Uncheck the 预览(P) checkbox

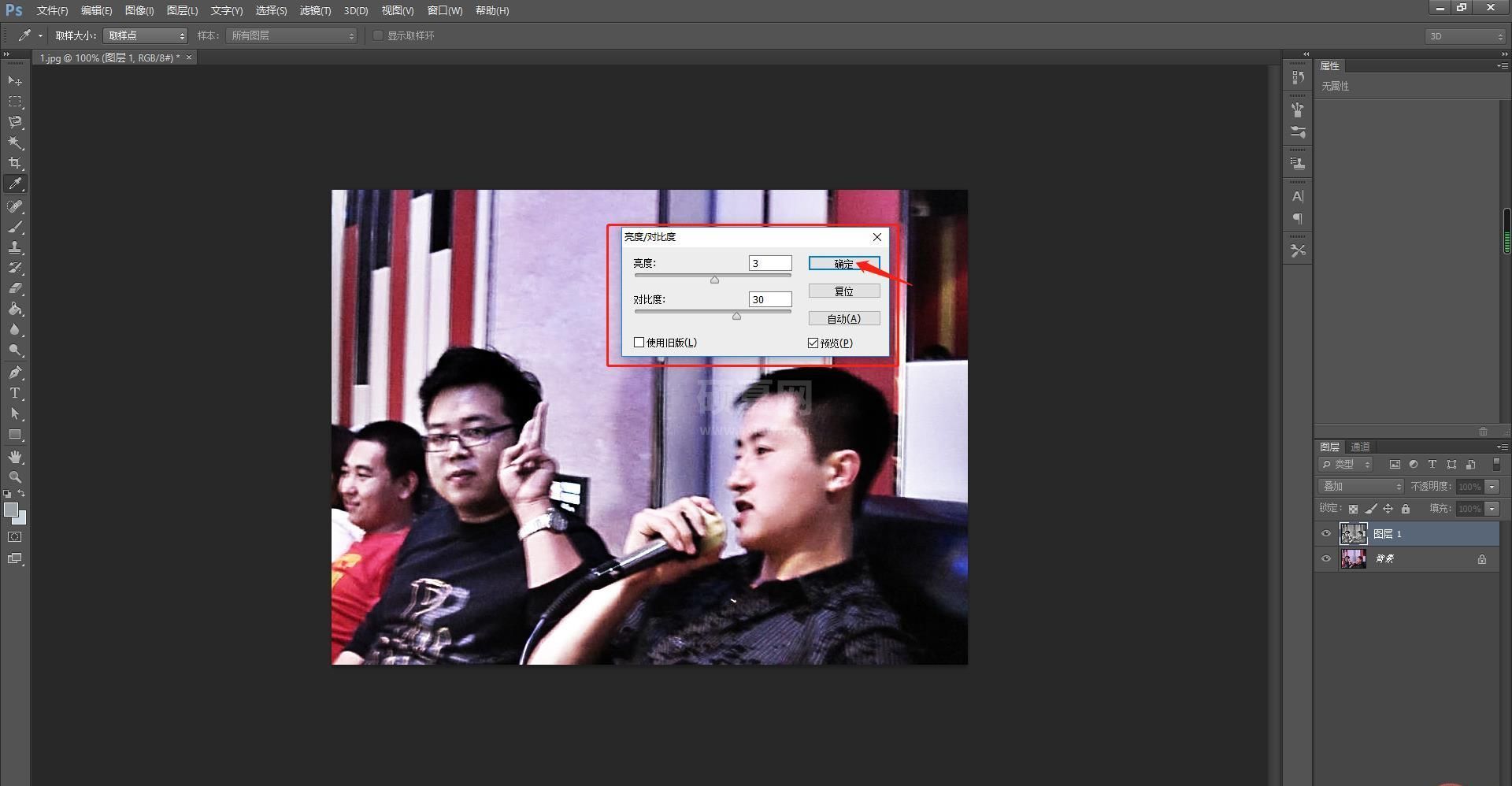click(813, 343)
